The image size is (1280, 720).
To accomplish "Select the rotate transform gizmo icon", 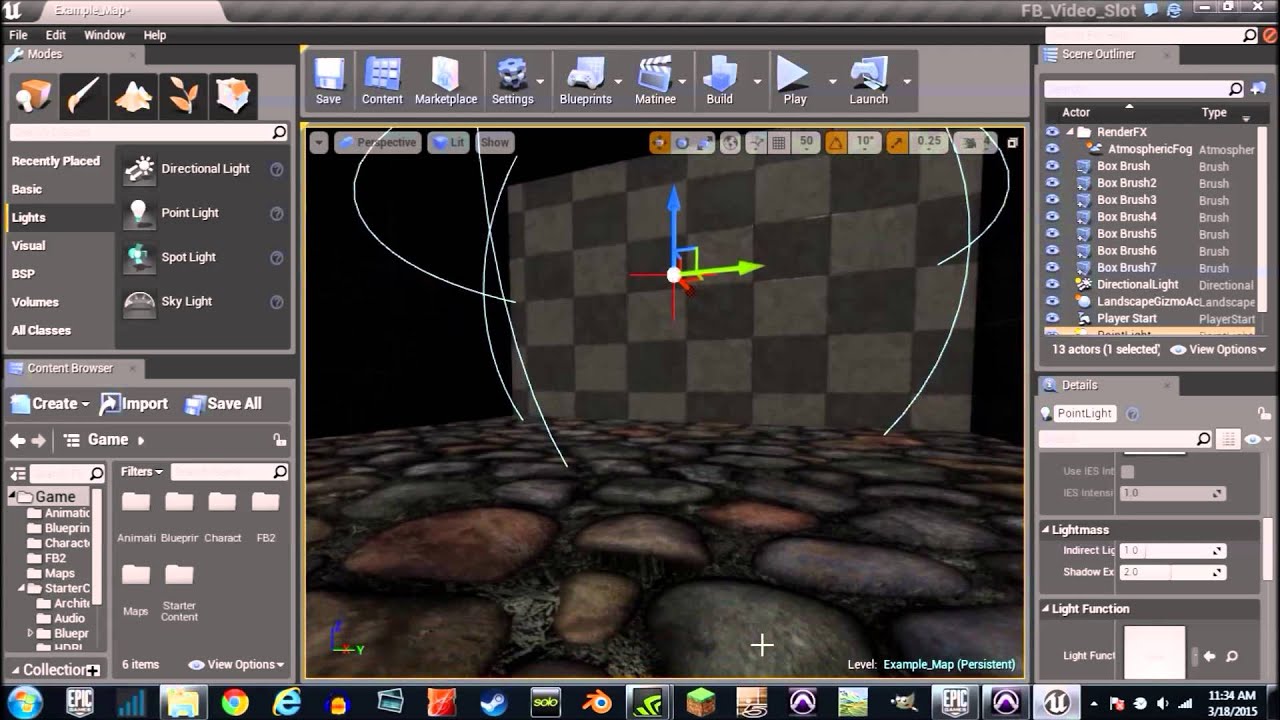I will [682, 142].
